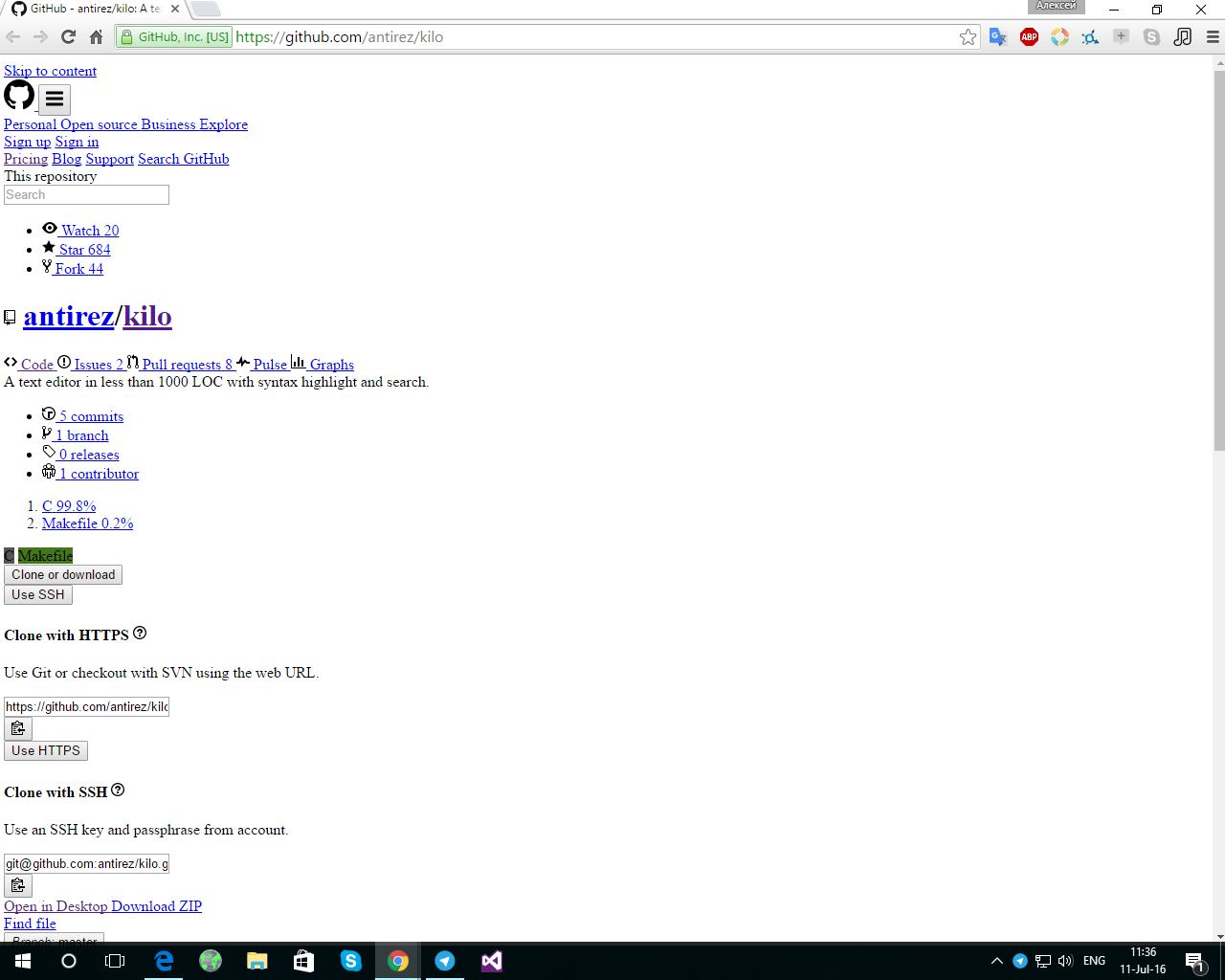Open the antirez user profile link
Image resolution: width=1225 pixels, height=980 pixels.
pyautogui.click(x=69, y=316)
